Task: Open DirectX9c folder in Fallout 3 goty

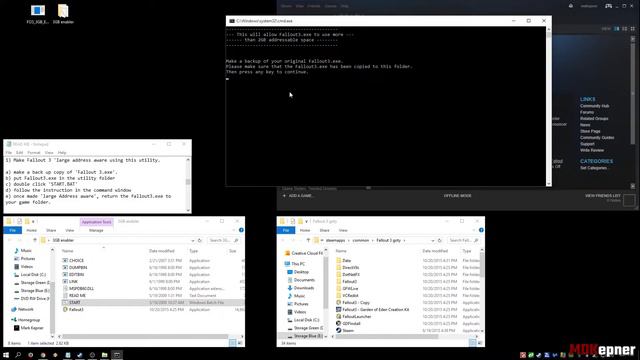Action: [x=351, y=267]
